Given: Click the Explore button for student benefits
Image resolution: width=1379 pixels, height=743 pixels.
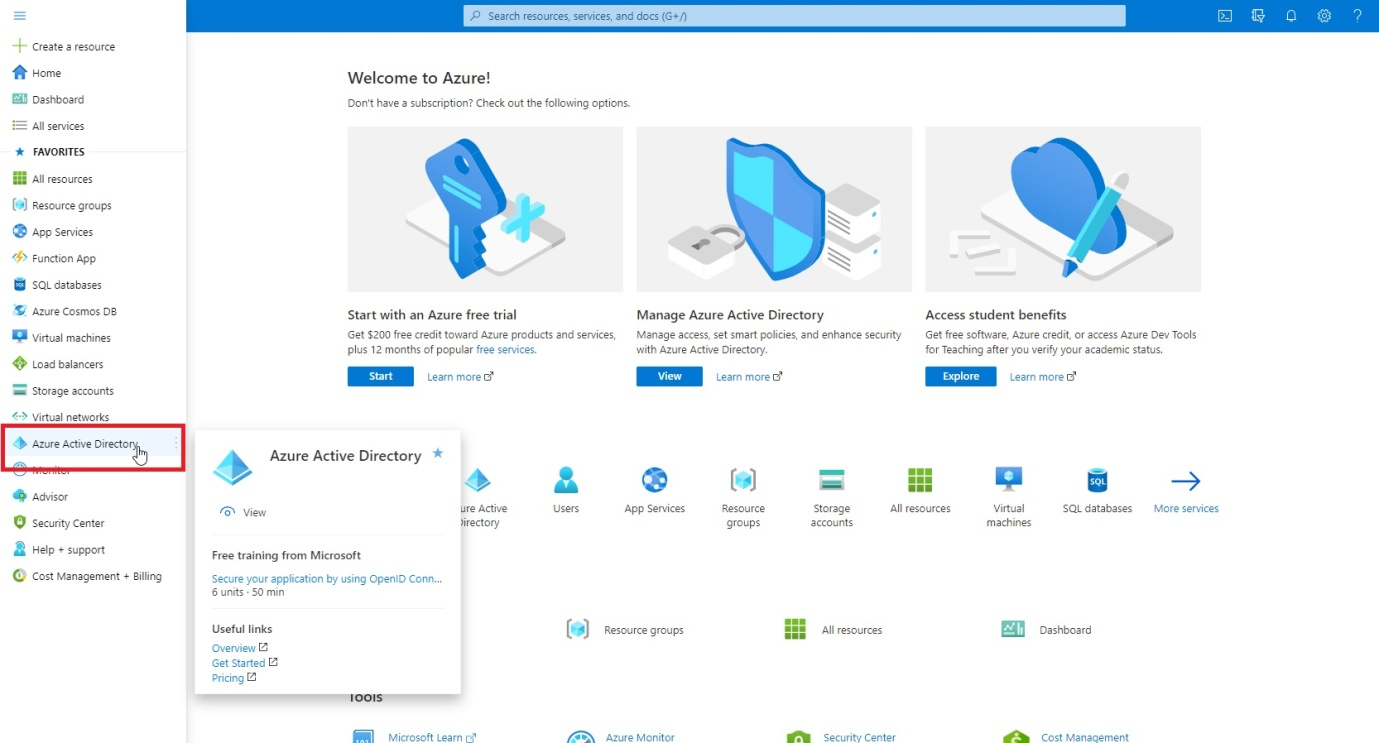Looking at the screenshot, I should pyautogui.click(x=961, y=376).
